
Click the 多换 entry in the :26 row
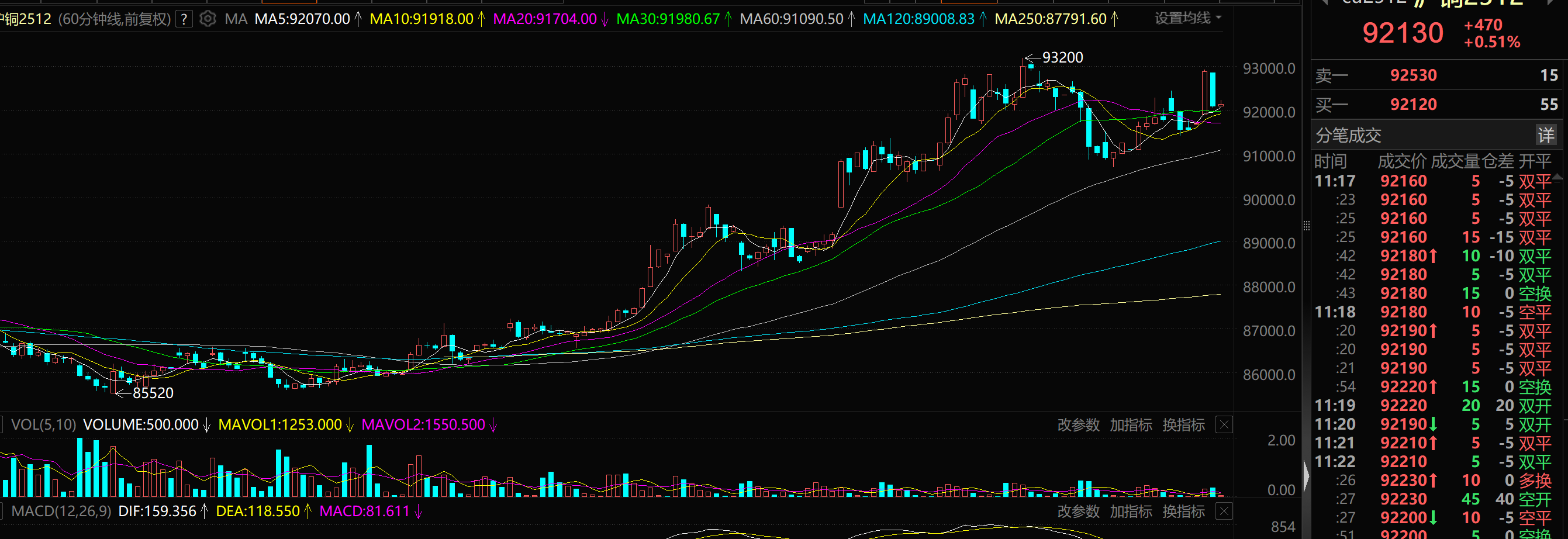tap(1535, 481)
